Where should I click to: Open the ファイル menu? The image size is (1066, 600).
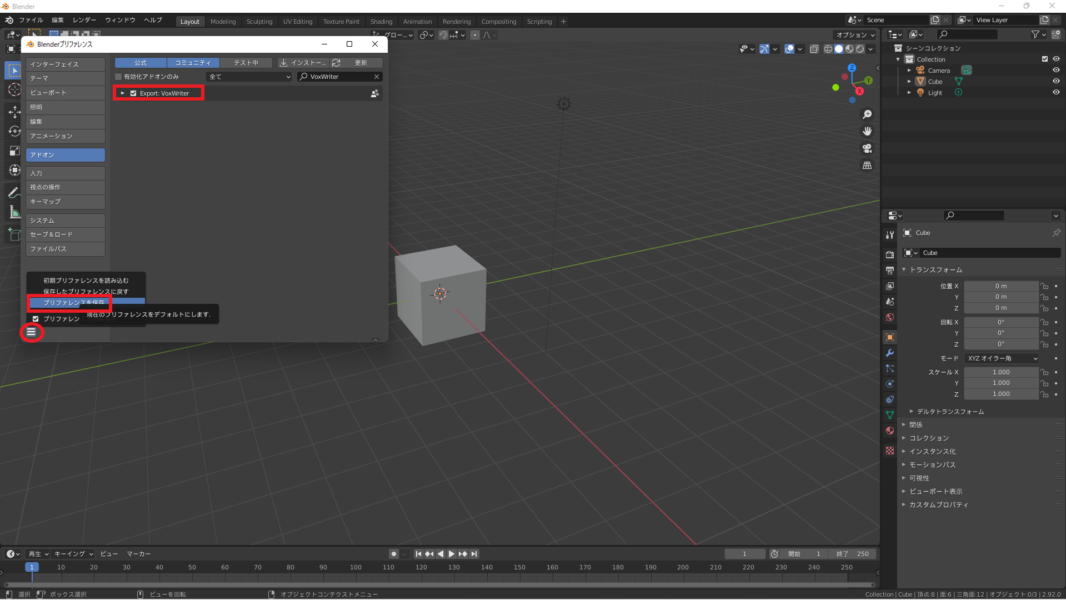coord(31,20)
